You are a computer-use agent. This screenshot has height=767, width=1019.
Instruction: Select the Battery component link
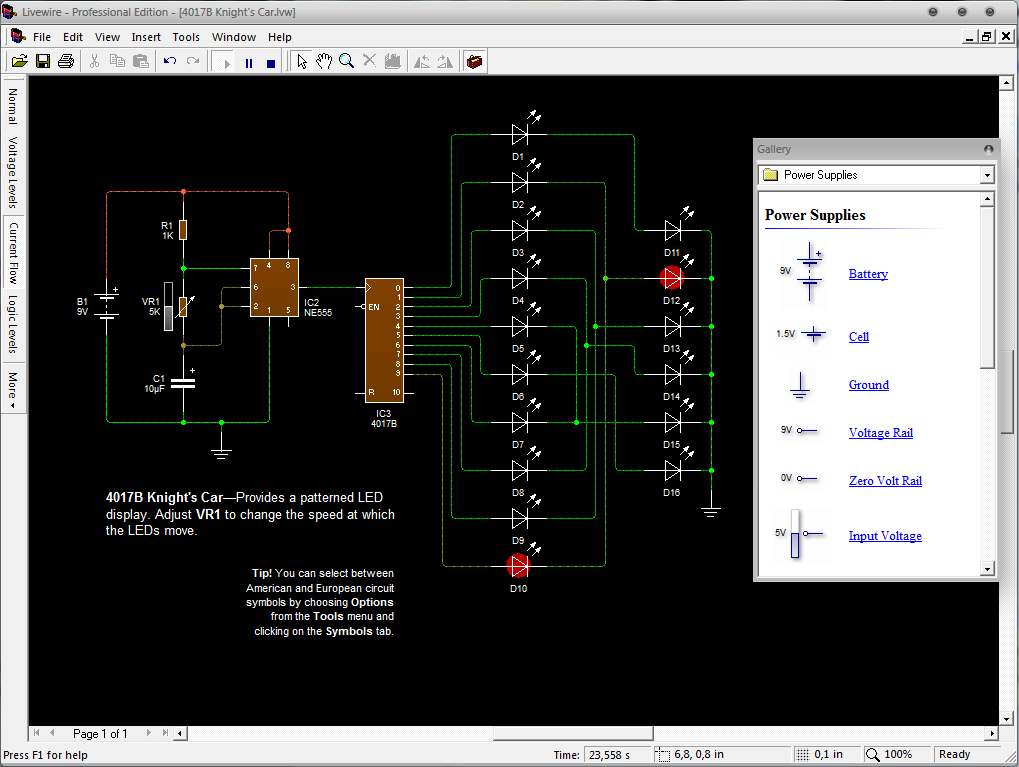866,273
